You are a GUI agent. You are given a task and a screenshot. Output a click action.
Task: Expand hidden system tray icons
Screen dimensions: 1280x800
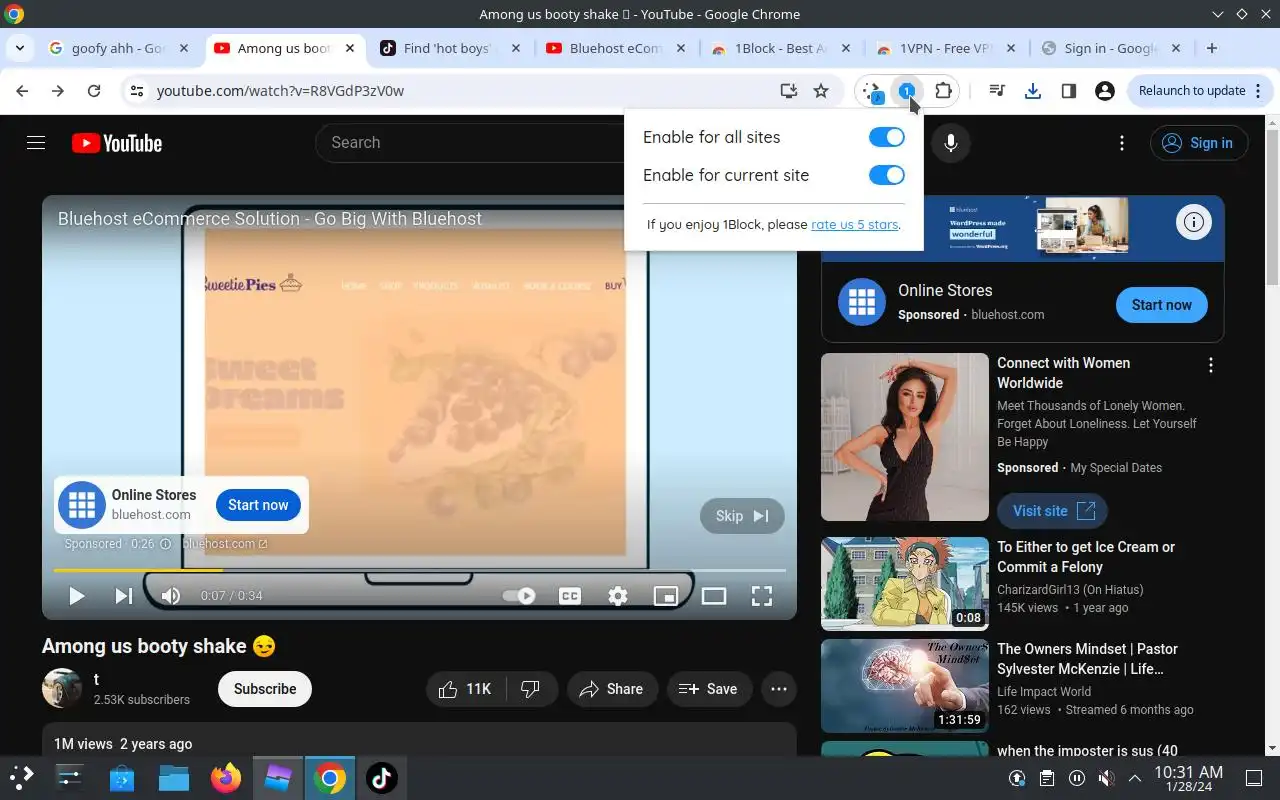[x=1135, y=778]
